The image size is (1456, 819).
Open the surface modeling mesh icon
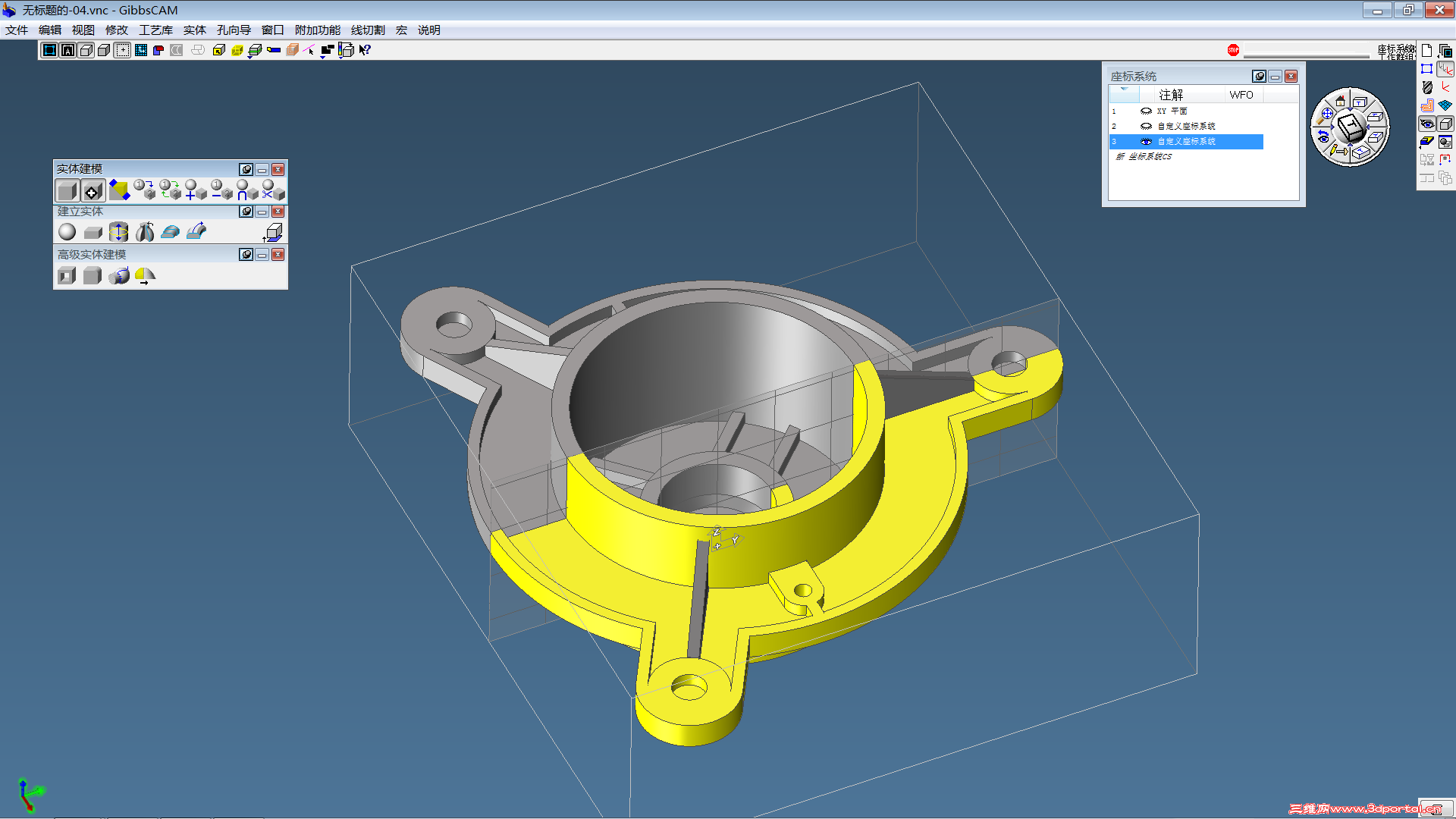pos(1445,105)
